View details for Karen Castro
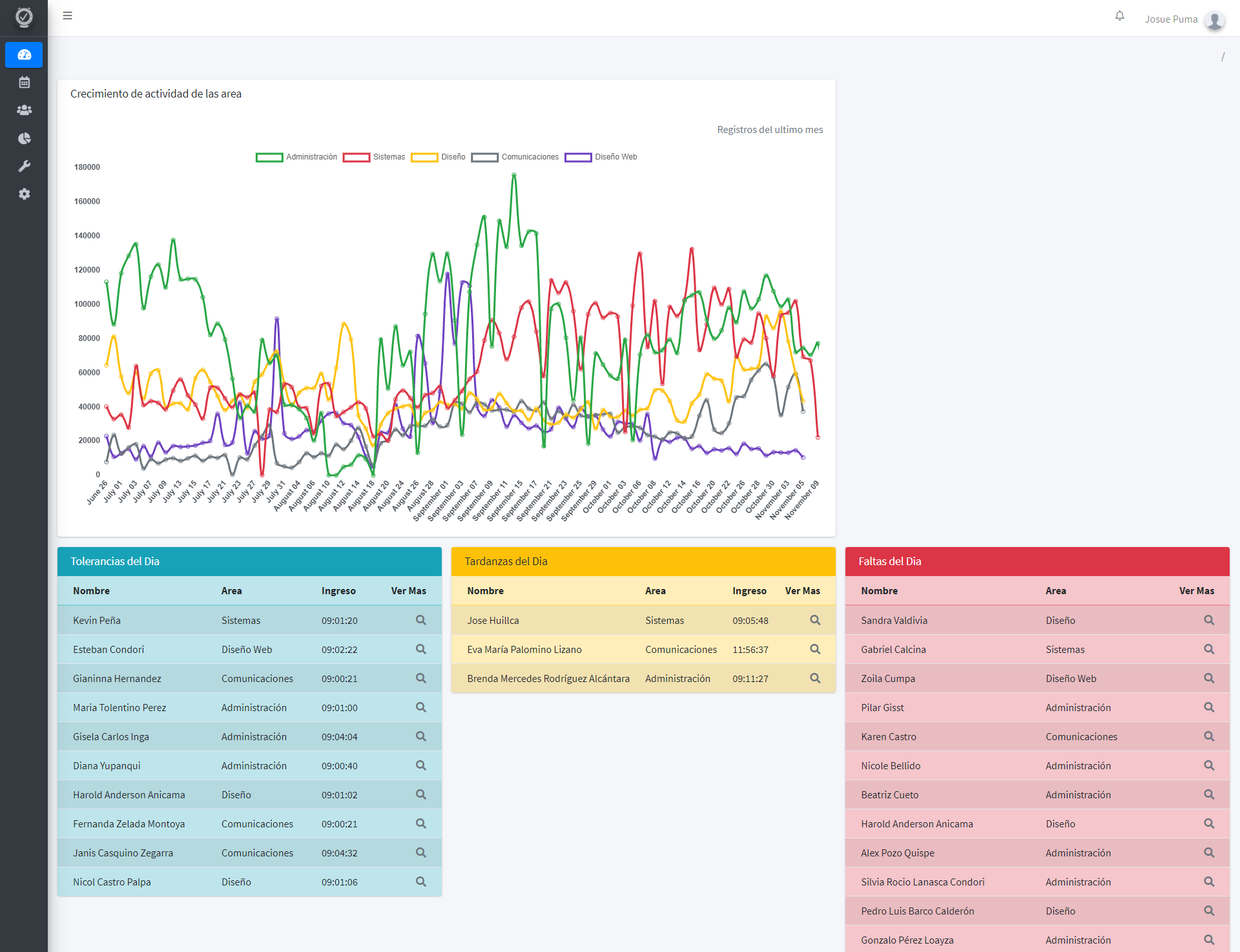Image resolution: width=1240 pixels, height=952 pixels. 1209,736
